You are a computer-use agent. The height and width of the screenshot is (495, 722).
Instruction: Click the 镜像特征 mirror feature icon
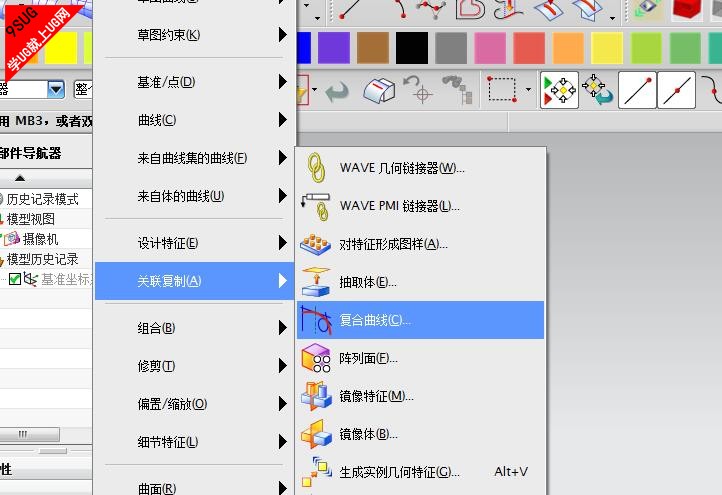click(x=316, y=396)
